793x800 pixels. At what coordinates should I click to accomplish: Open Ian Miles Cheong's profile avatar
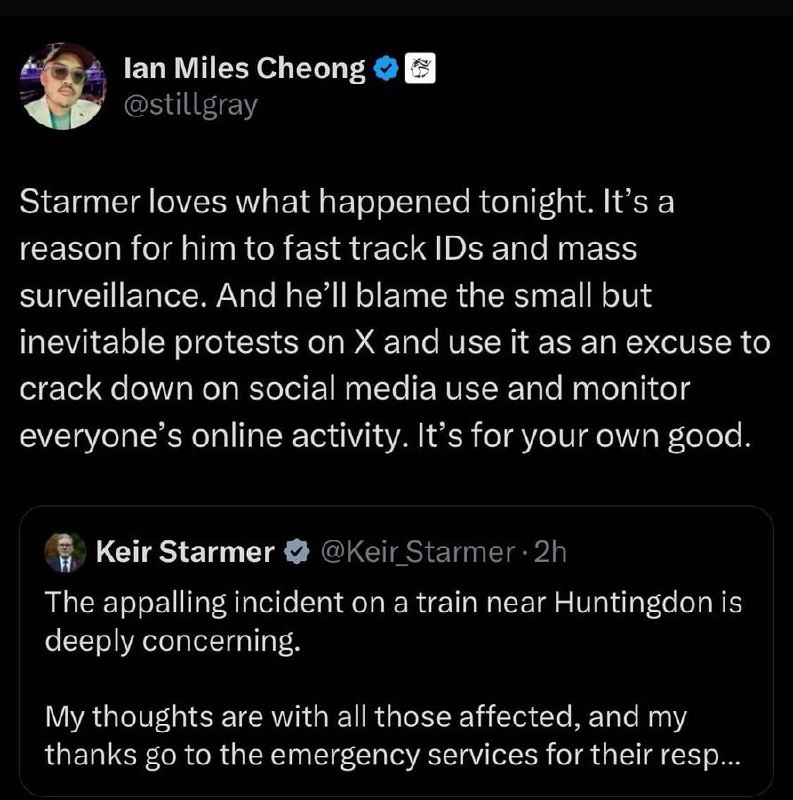point(62,87)
